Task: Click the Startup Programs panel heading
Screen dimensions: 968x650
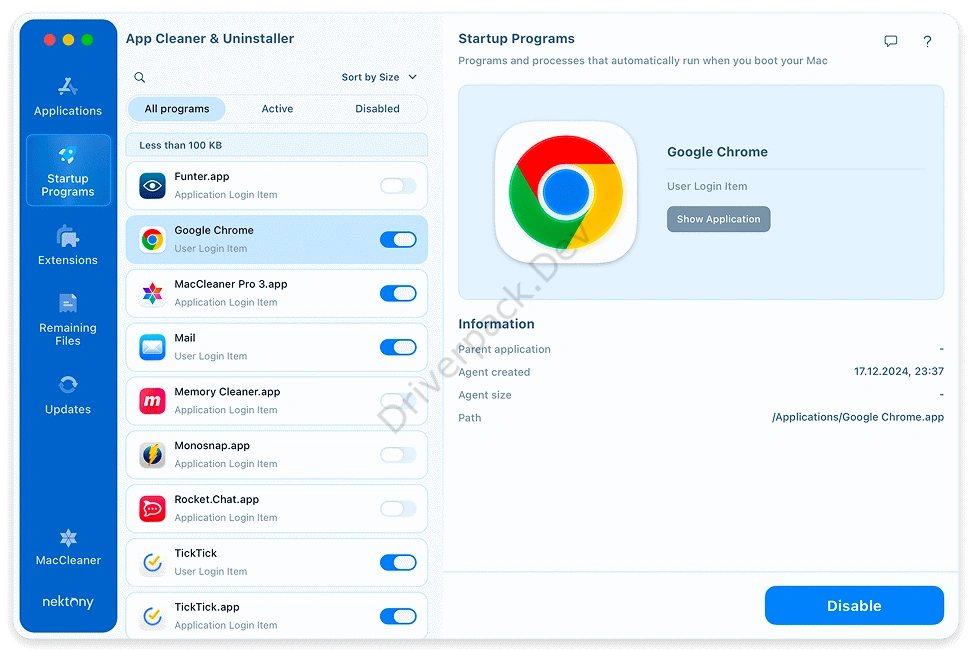Action: click(x=516, y=38)
